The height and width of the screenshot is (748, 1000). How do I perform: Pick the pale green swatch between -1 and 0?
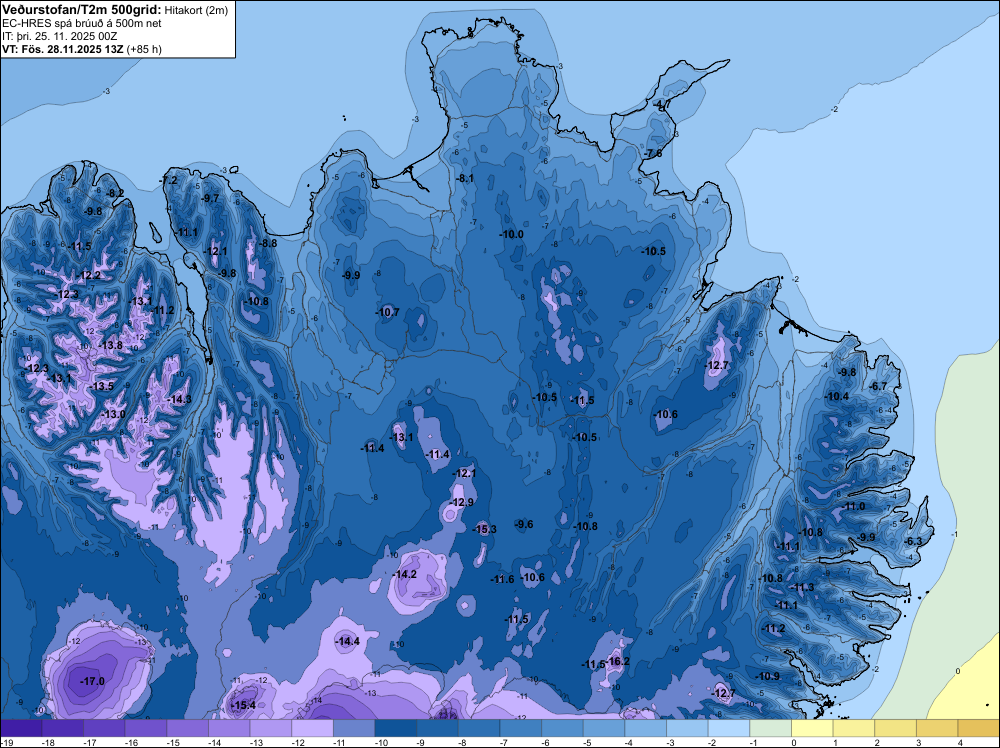(770, 728)
